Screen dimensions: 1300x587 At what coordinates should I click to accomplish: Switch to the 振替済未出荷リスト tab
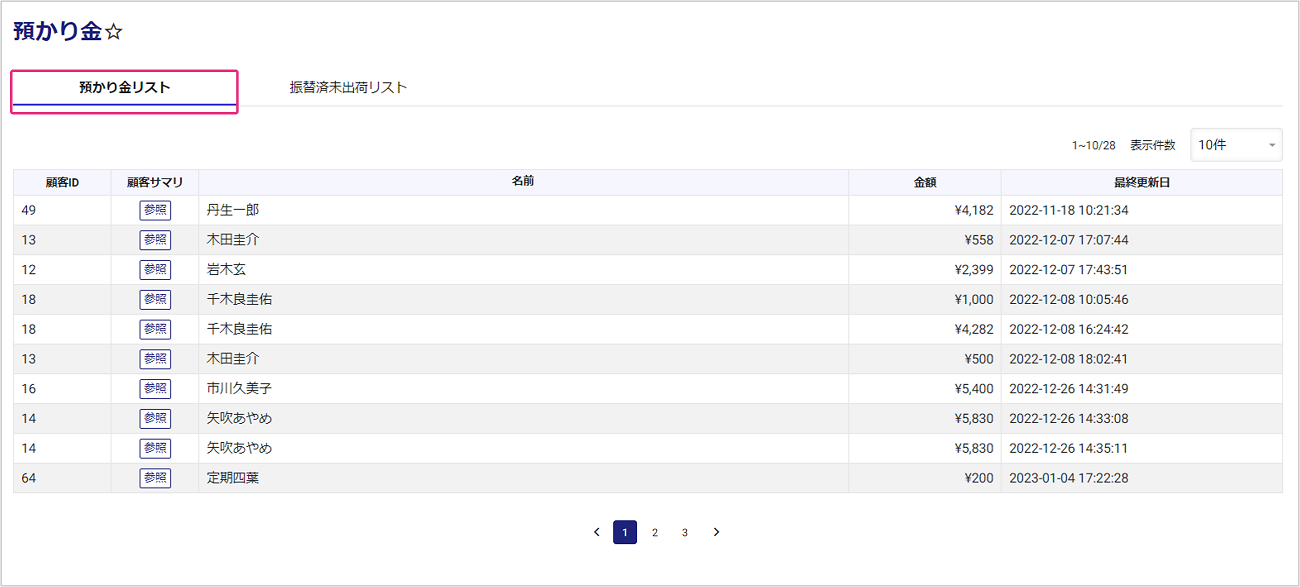tap(348, 88)
